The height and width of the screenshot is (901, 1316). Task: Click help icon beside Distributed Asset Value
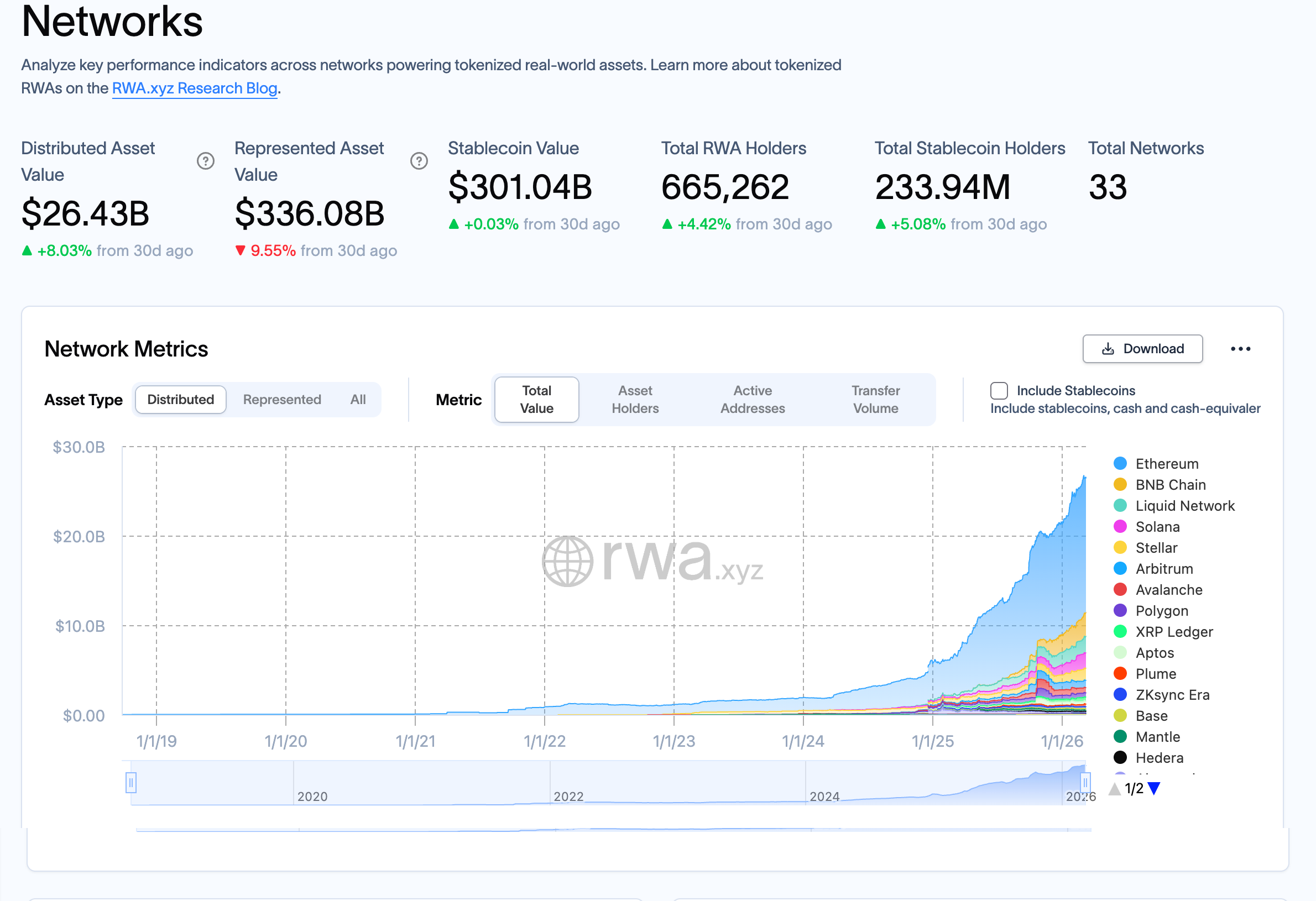(206, 161)
